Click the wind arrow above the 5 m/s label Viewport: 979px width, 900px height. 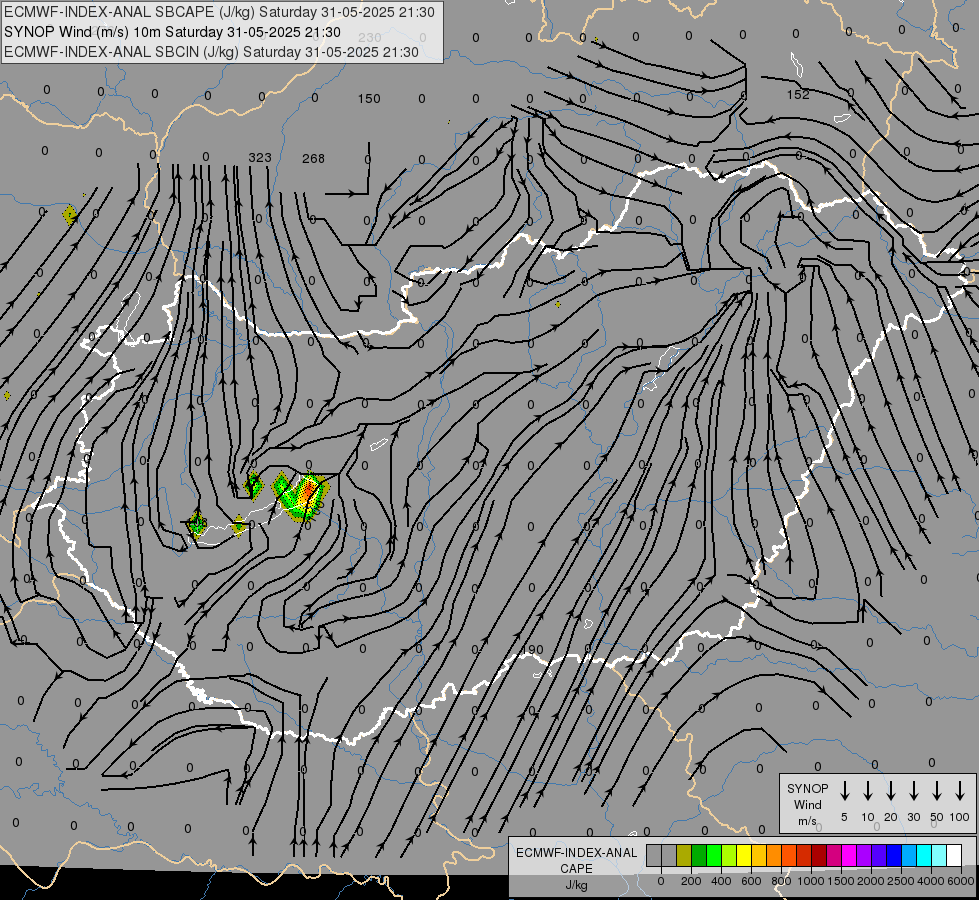(844, 791)
